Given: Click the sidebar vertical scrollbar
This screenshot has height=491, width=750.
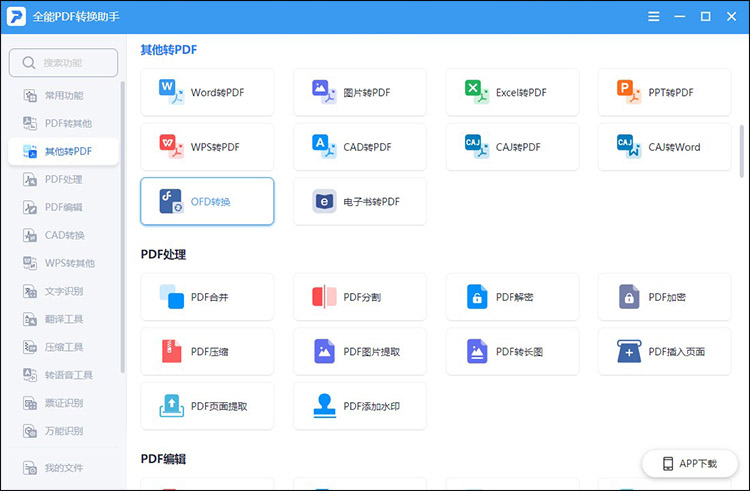Looking at the screenshot, I should pos(122,227).
